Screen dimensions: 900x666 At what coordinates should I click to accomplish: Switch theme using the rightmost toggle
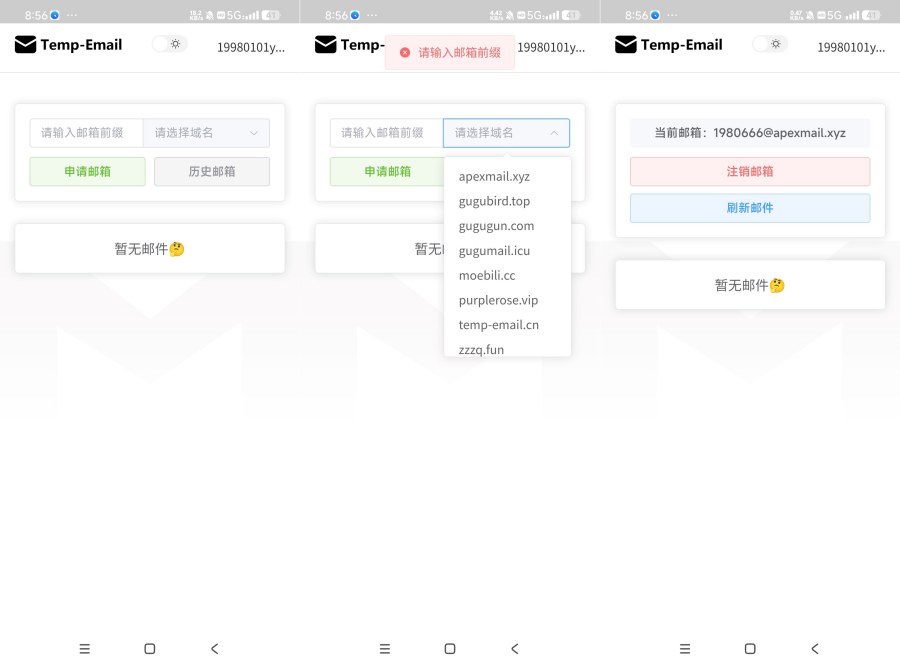[x=769, y=44]
